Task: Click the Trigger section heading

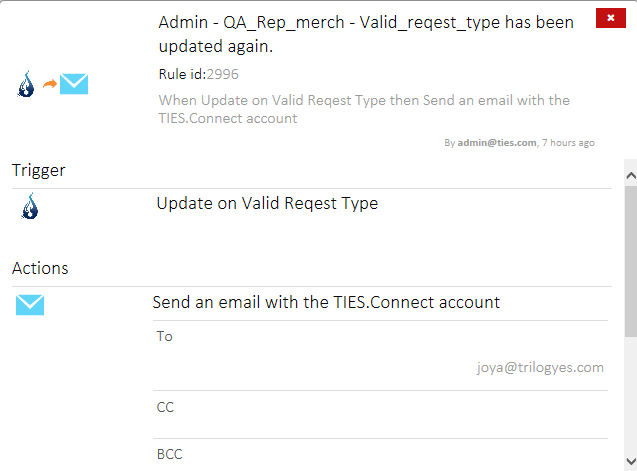Action: tap(39, 170)
